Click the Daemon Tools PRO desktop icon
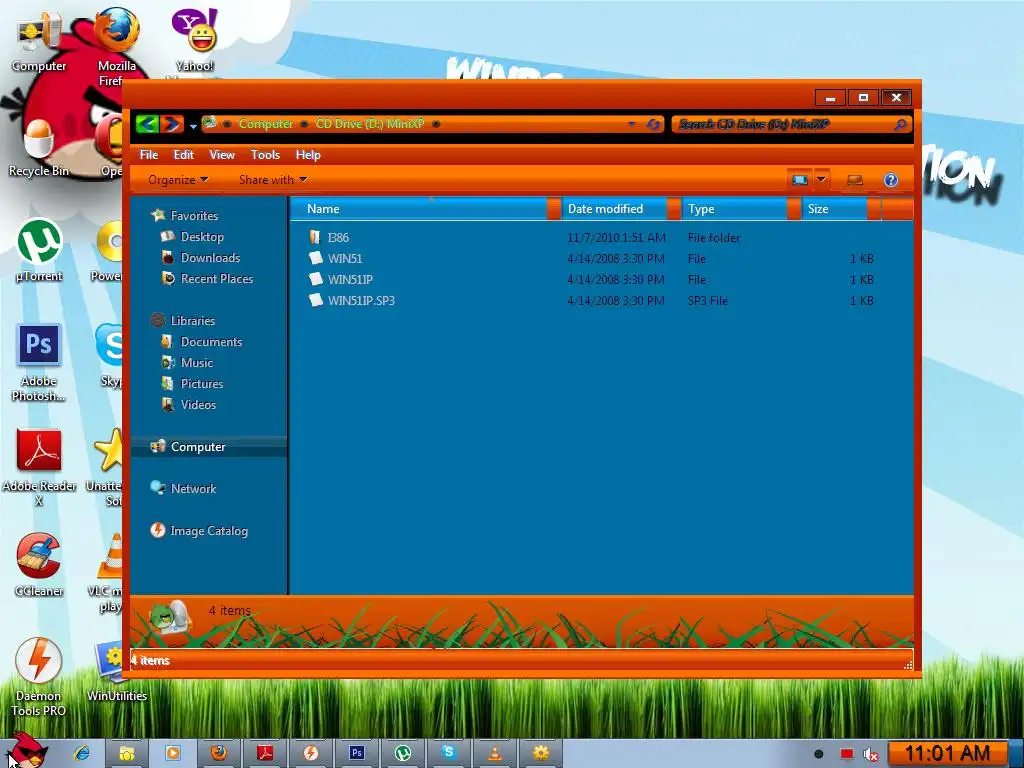Image resolution: width=1024 pixels, height=768 pixels. point(39,677)
